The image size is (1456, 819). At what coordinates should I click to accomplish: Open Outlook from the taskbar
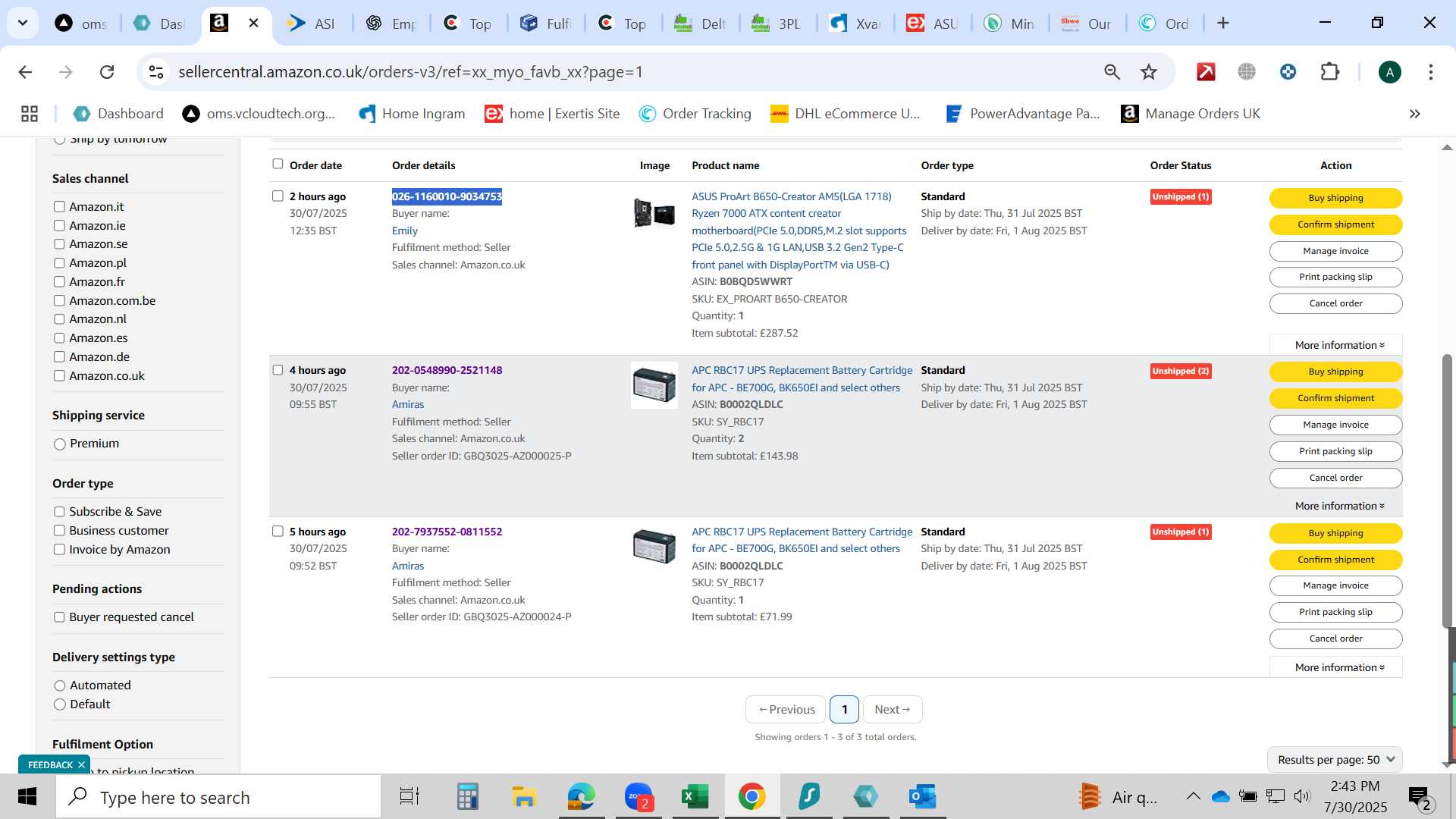(923, 797)
